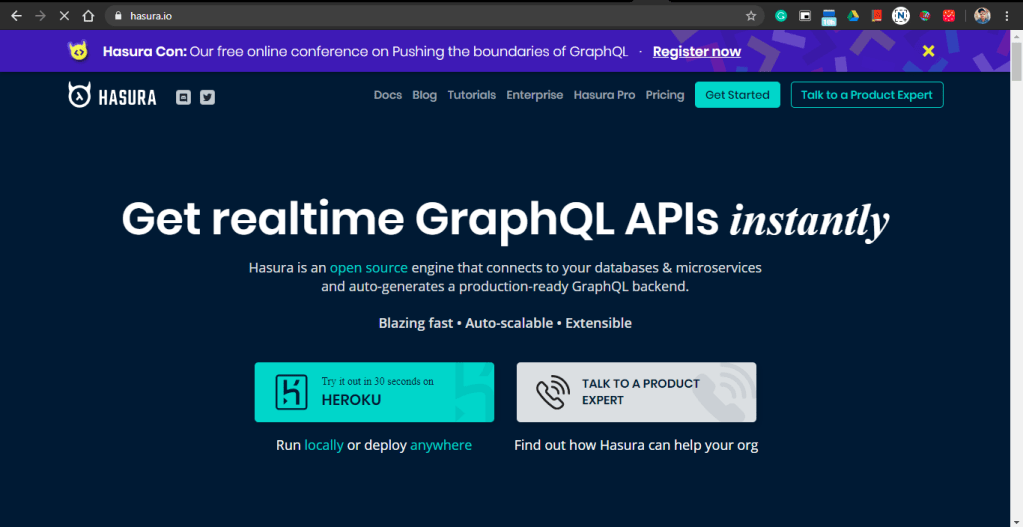Stop page loading with the X icon

tap(64, 16)
